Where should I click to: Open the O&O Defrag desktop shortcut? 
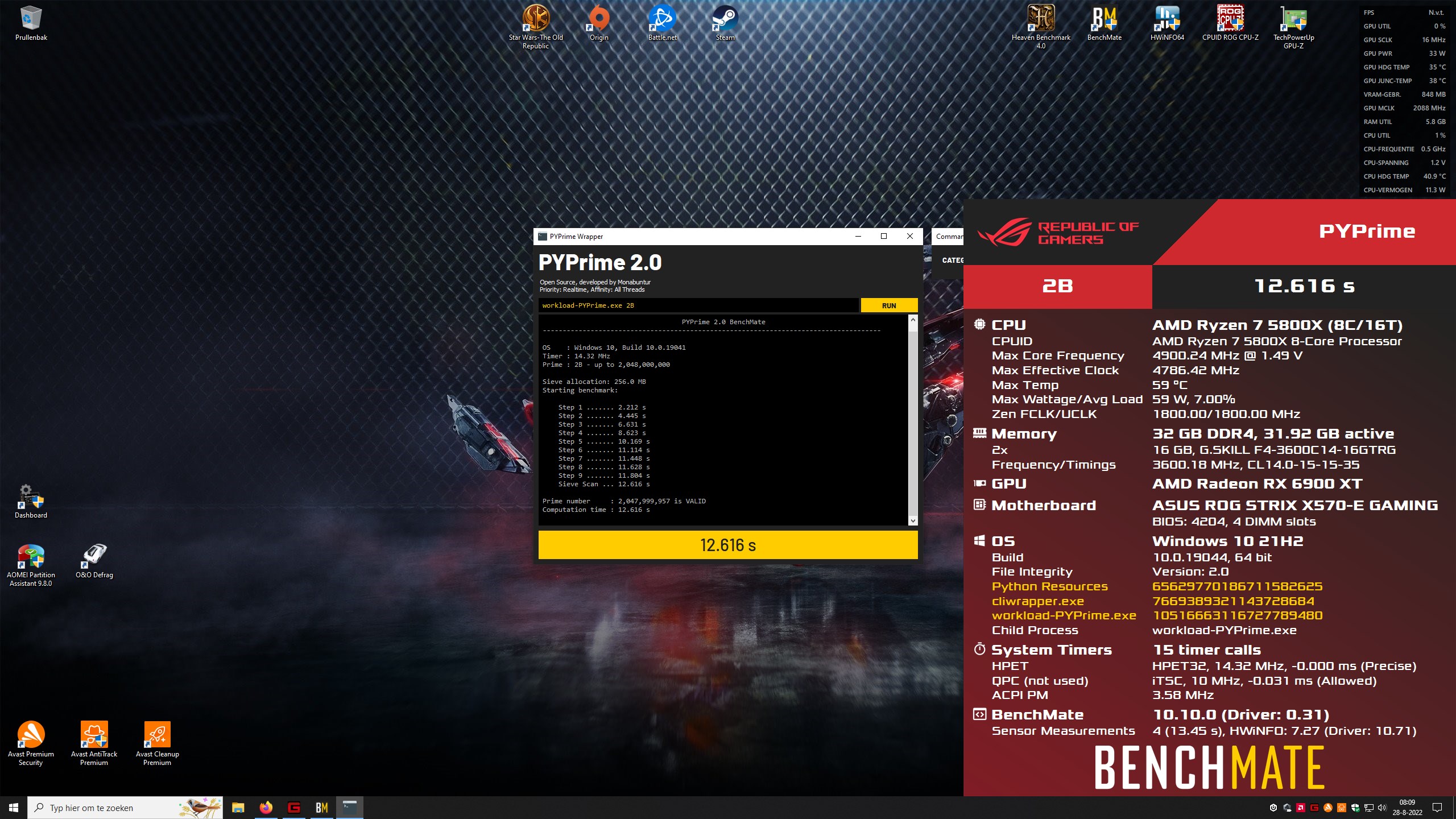(94, 561)
